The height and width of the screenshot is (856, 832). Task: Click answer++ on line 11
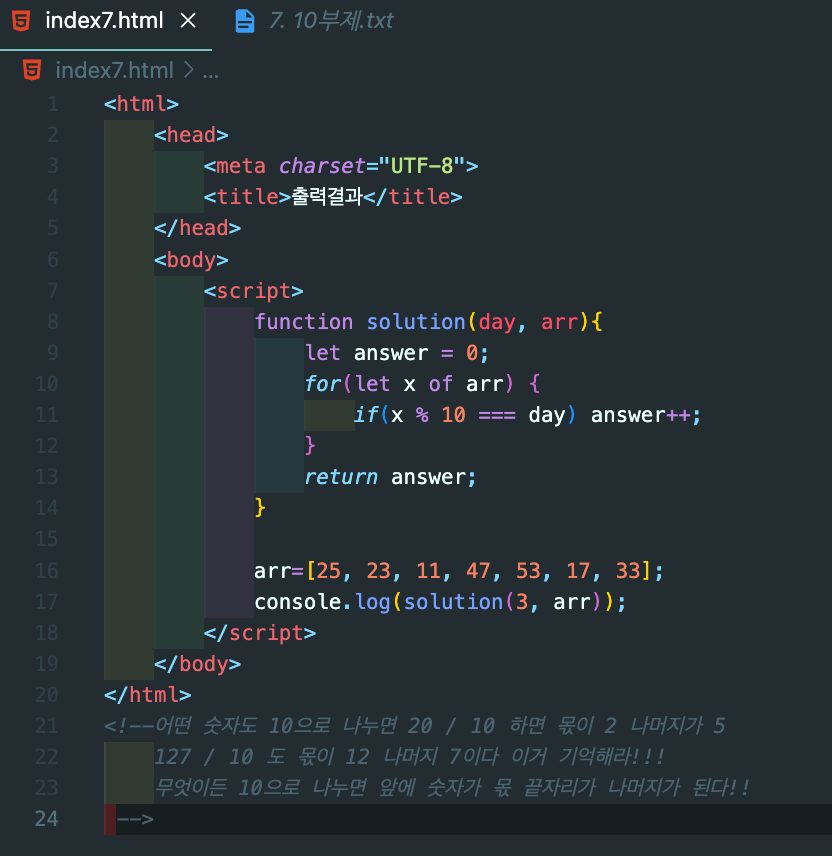640,415
